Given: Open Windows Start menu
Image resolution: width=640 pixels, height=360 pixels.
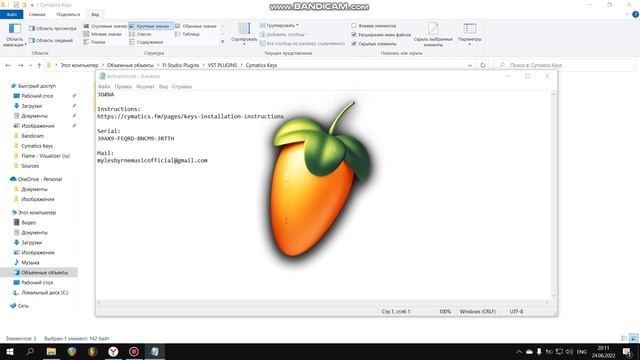Looking at the screenshot, I should (x=10, y=351).
